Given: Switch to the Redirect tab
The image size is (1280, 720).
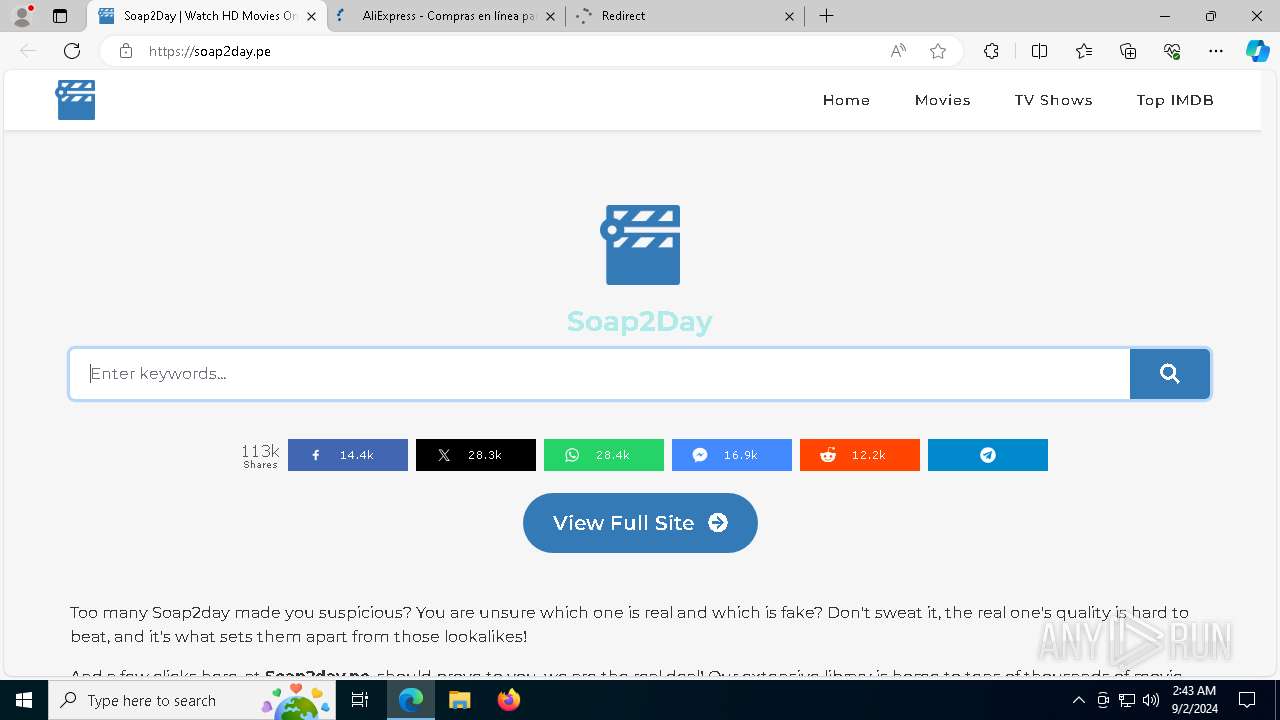Looking at the screenshot, I should [x=685, y=16].
